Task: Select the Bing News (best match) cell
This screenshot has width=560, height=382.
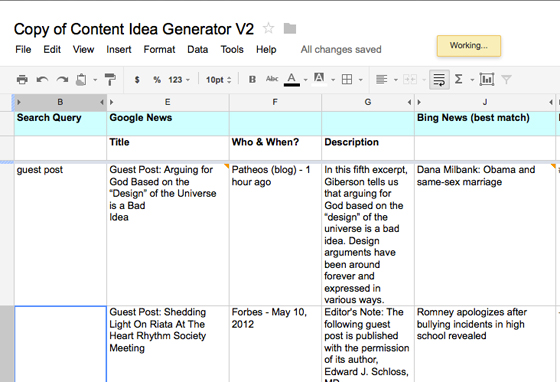Action: click(485, 124)
